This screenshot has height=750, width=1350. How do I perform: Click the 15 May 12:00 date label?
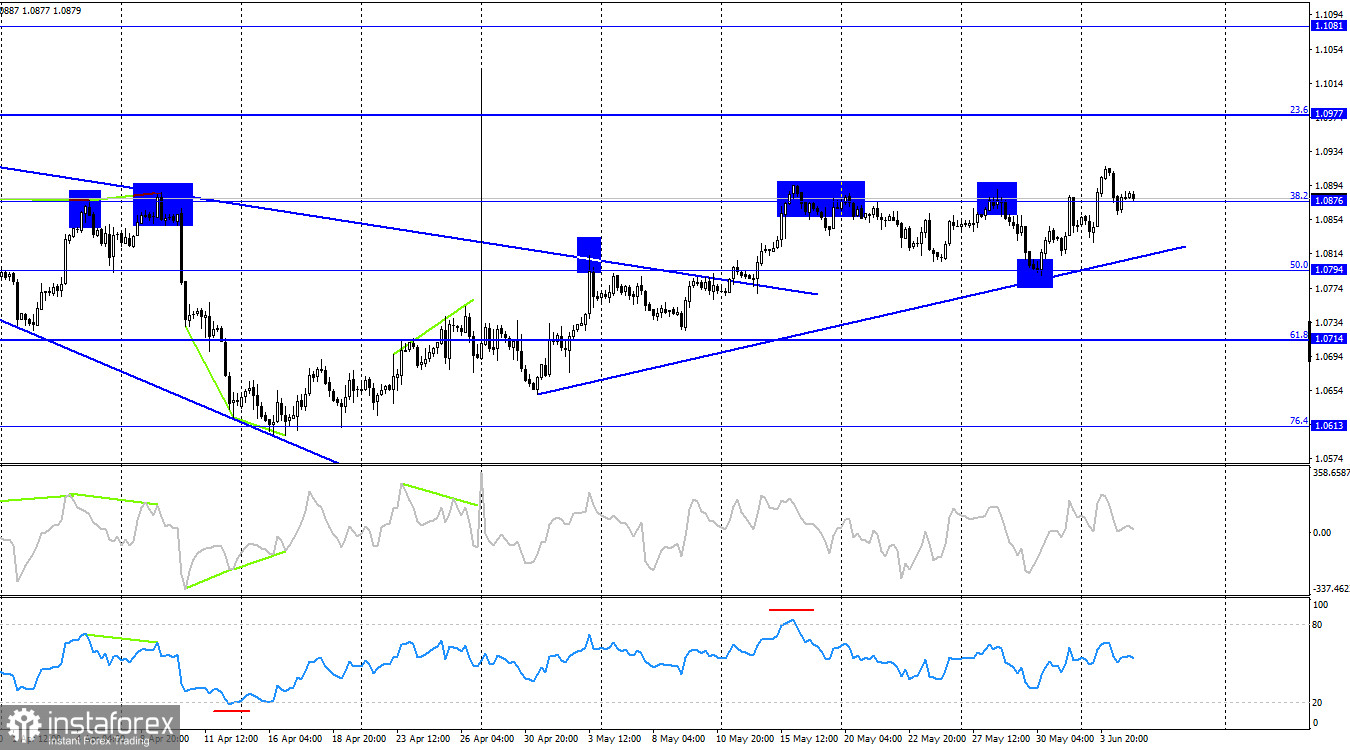point(809,739)
